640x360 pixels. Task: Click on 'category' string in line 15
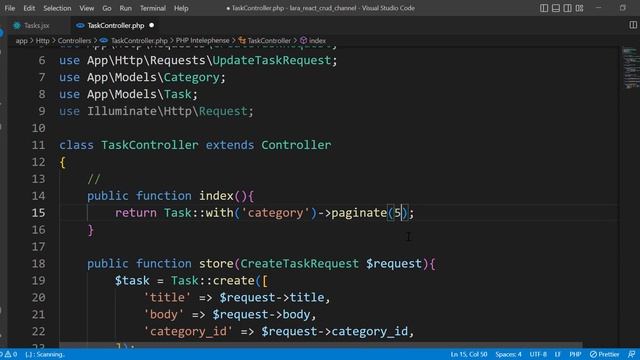coord(276,213)
